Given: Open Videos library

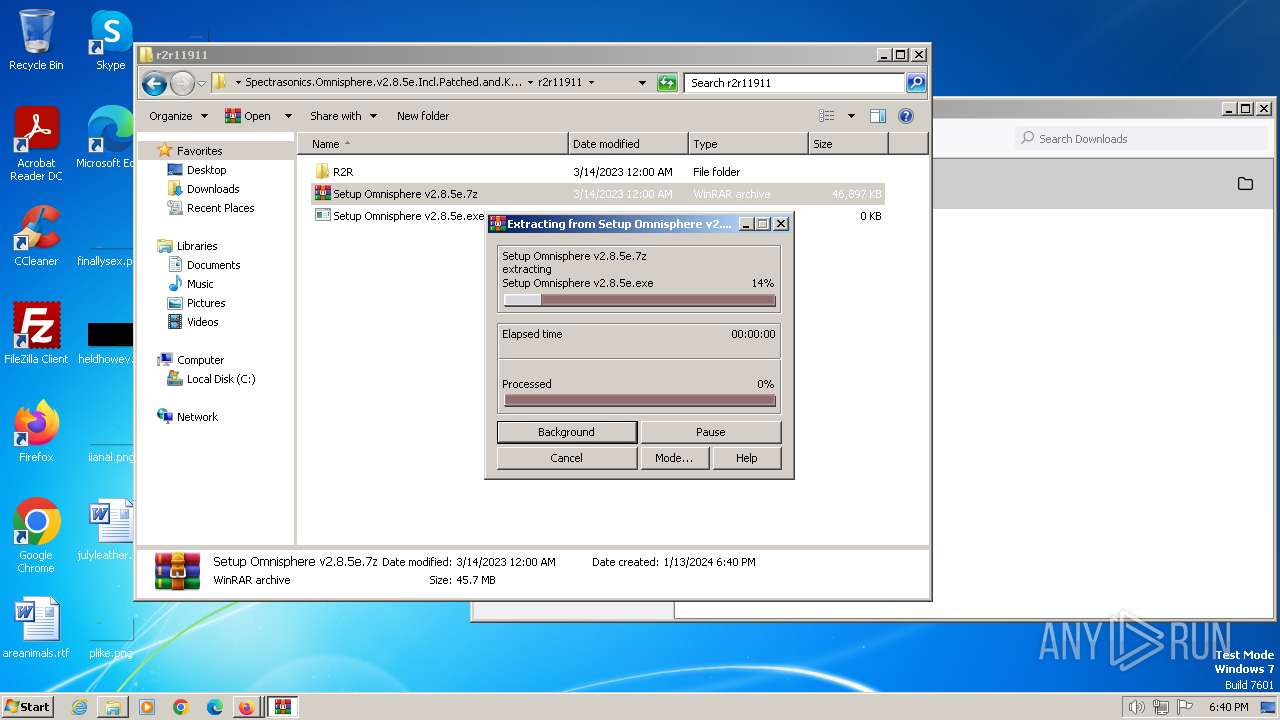Looking at the screenshot, I should pos(202,322).
